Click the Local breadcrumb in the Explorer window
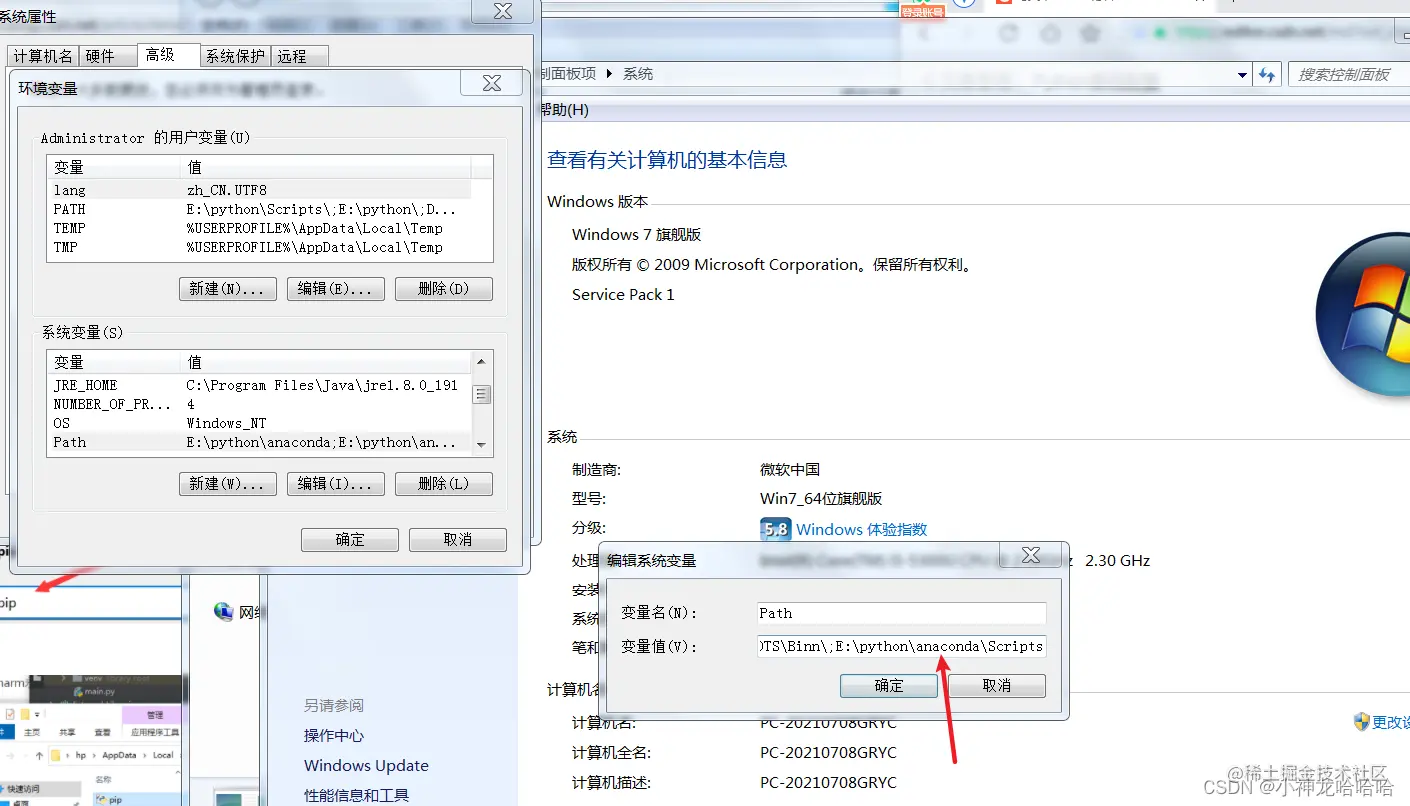Image resolution: width=1410 pixels, height=806 pixels. 163,756
